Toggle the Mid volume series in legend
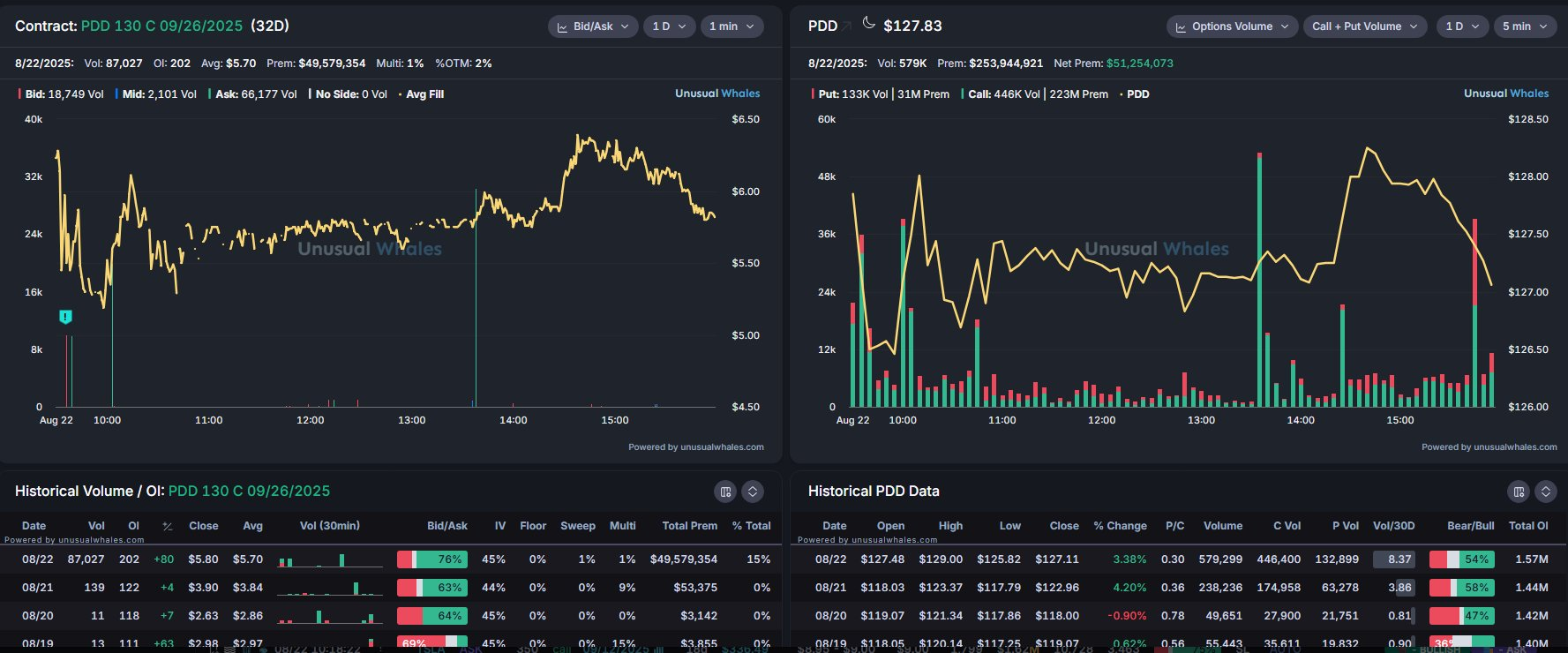The width and height of the screenshot is (1568, 653). point(156,94)
